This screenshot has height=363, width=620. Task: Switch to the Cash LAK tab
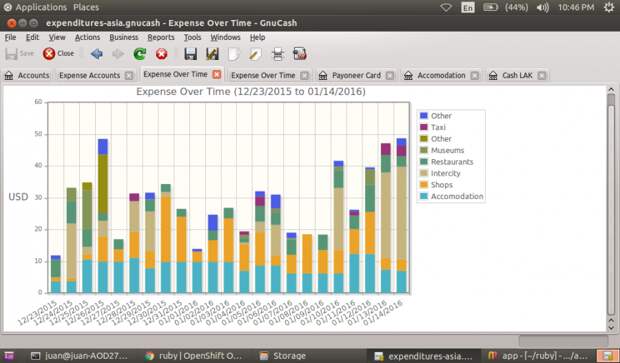click(x=517, y=75)
